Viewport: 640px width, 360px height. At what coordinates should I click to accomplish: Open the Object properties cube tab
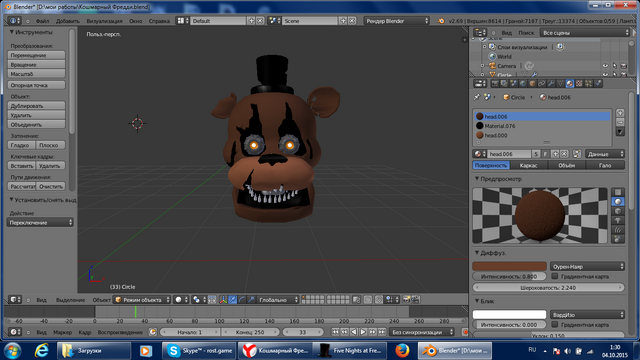pyautogui.click(x=532, y=84)
